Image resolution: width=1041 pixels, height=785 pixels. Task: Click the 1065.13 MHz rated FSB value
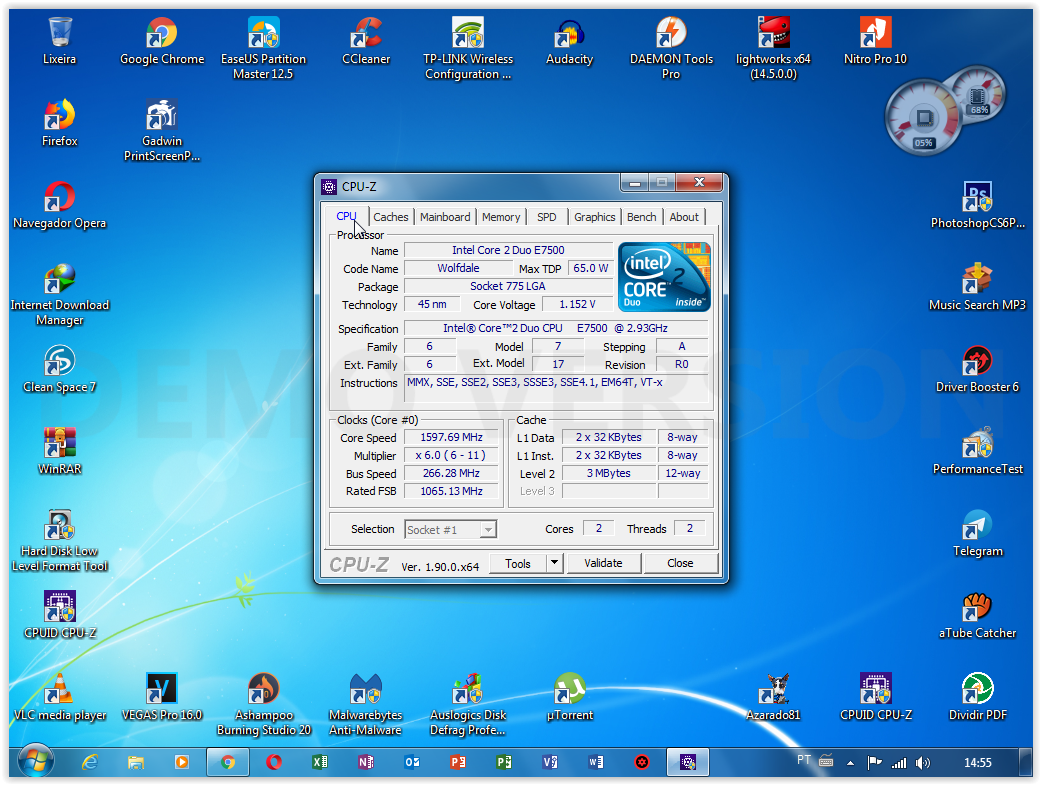click(451, 491)
